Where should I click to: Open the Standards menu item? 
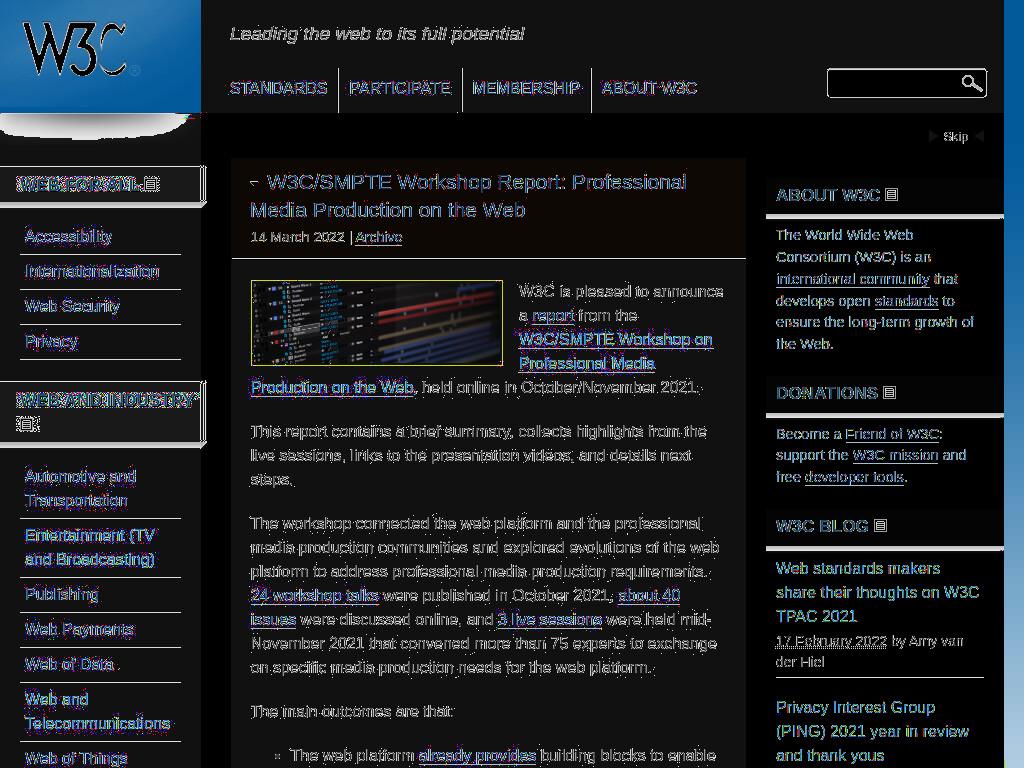pyautogui.click(x=278, y=88)
